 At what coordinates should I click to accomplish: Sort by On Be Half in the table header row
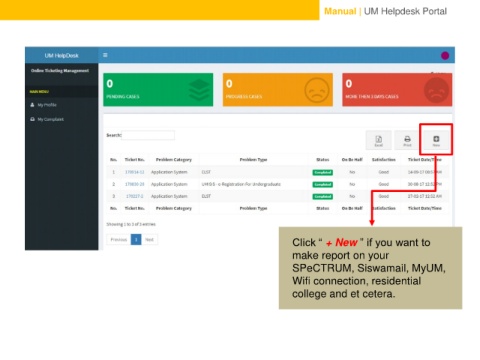point(352,160)
